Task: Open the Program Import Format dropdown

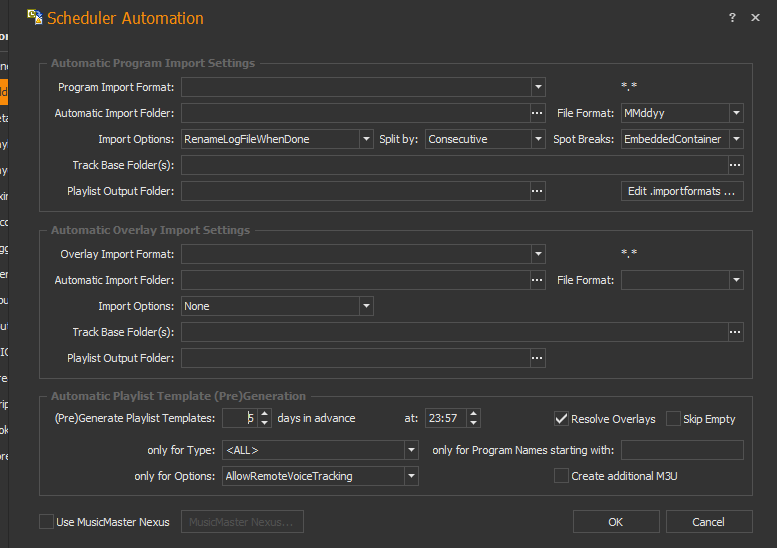Action: click(538, 87)
